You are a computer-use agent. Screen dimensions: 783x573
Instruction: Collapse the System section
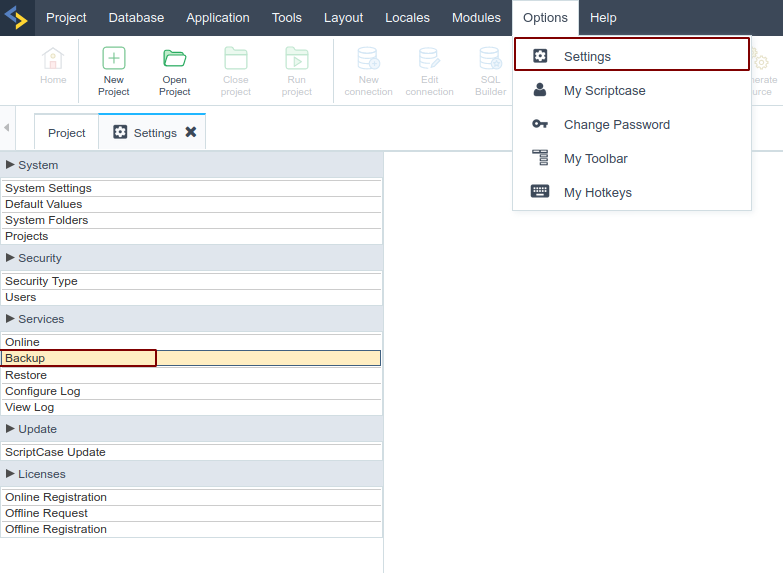(x=11, y=165)
